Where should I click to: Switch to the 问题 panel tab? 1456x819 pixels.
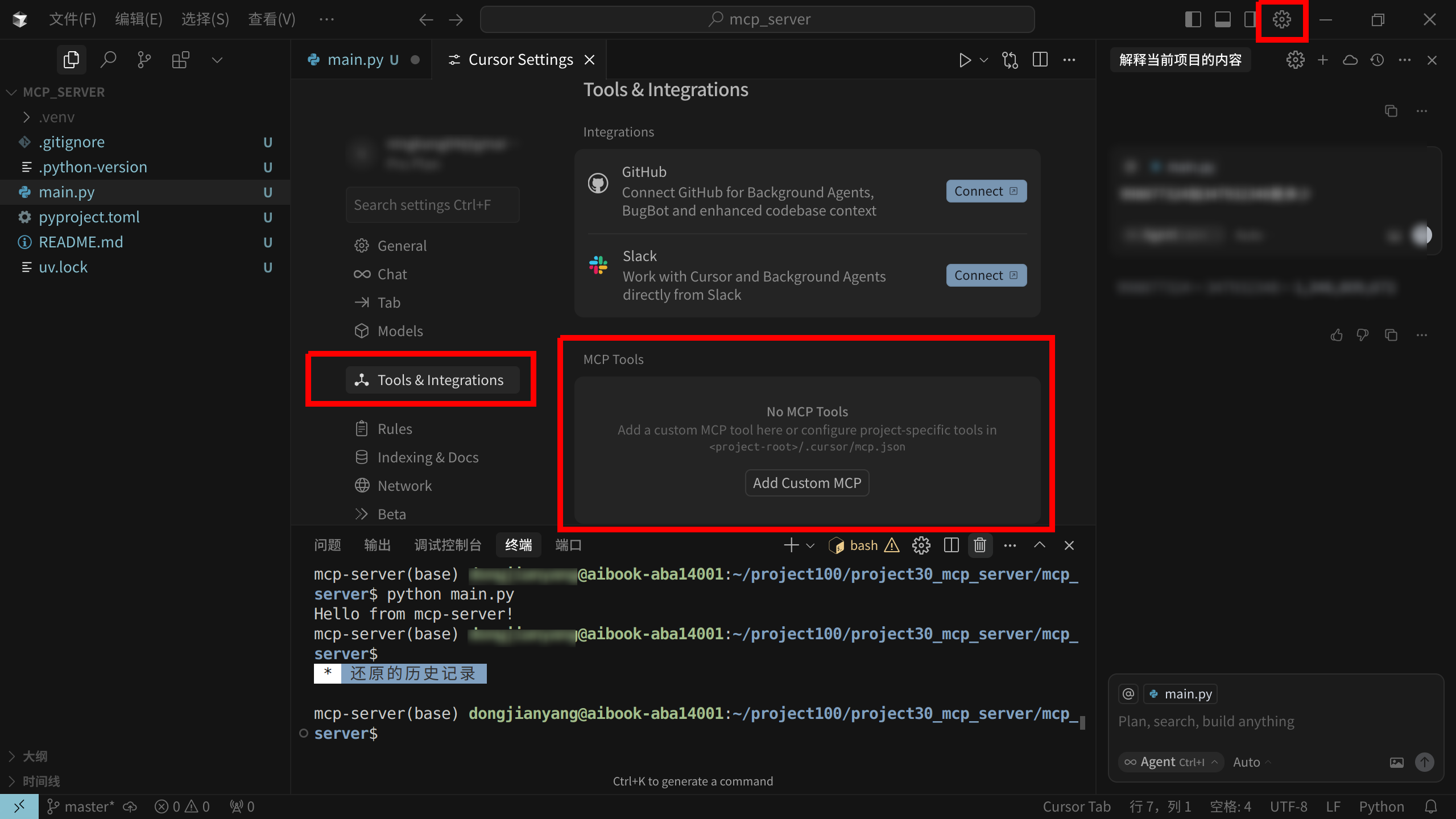click(328, 545)
